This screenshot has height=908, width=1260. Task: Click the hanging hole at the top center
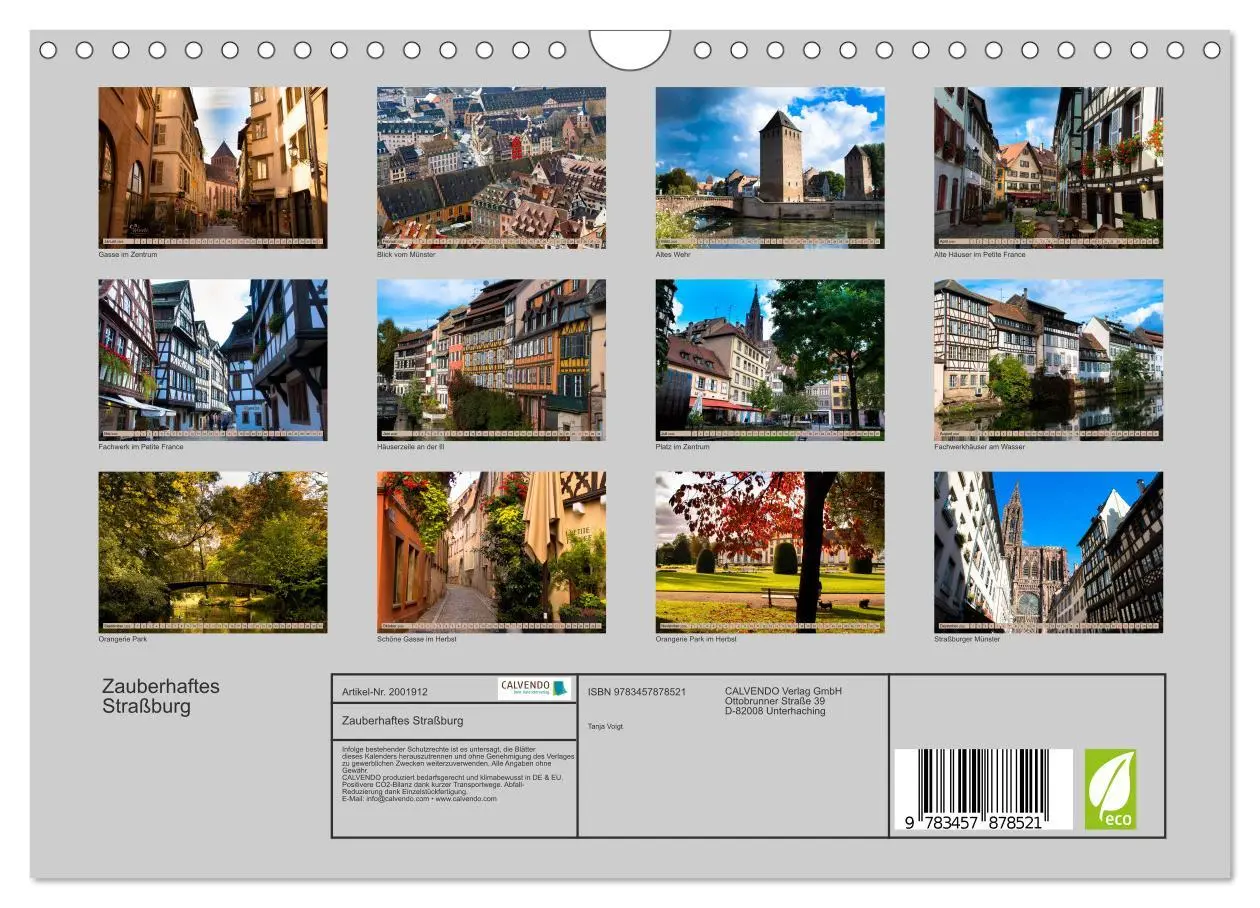point(631,45)
